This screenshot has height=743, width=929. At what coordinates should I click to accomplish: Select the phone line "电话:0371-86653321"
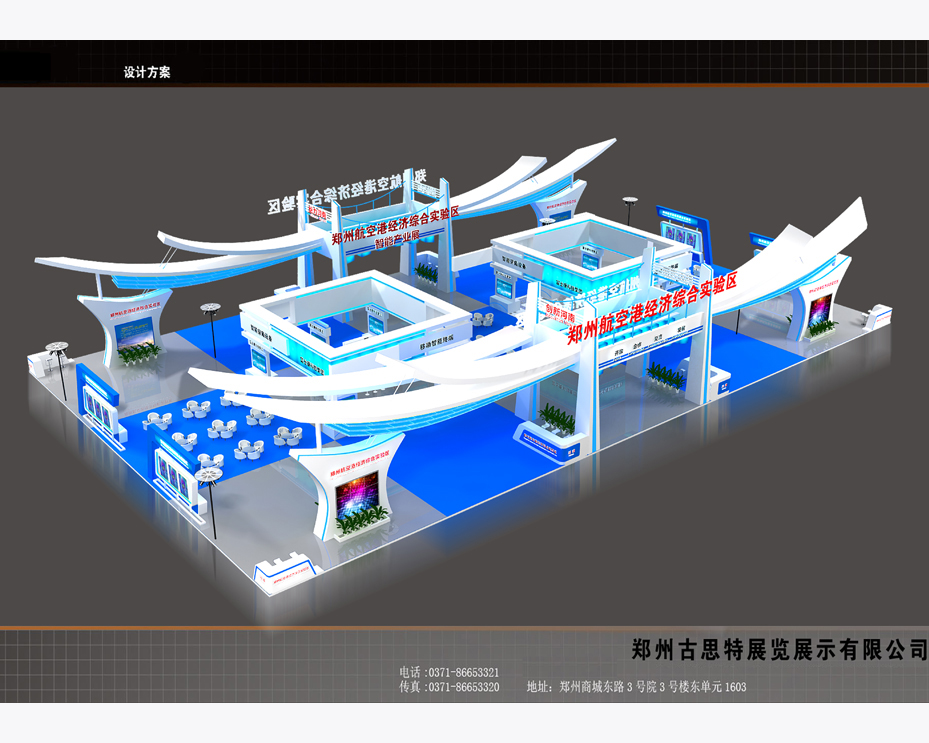449,672
